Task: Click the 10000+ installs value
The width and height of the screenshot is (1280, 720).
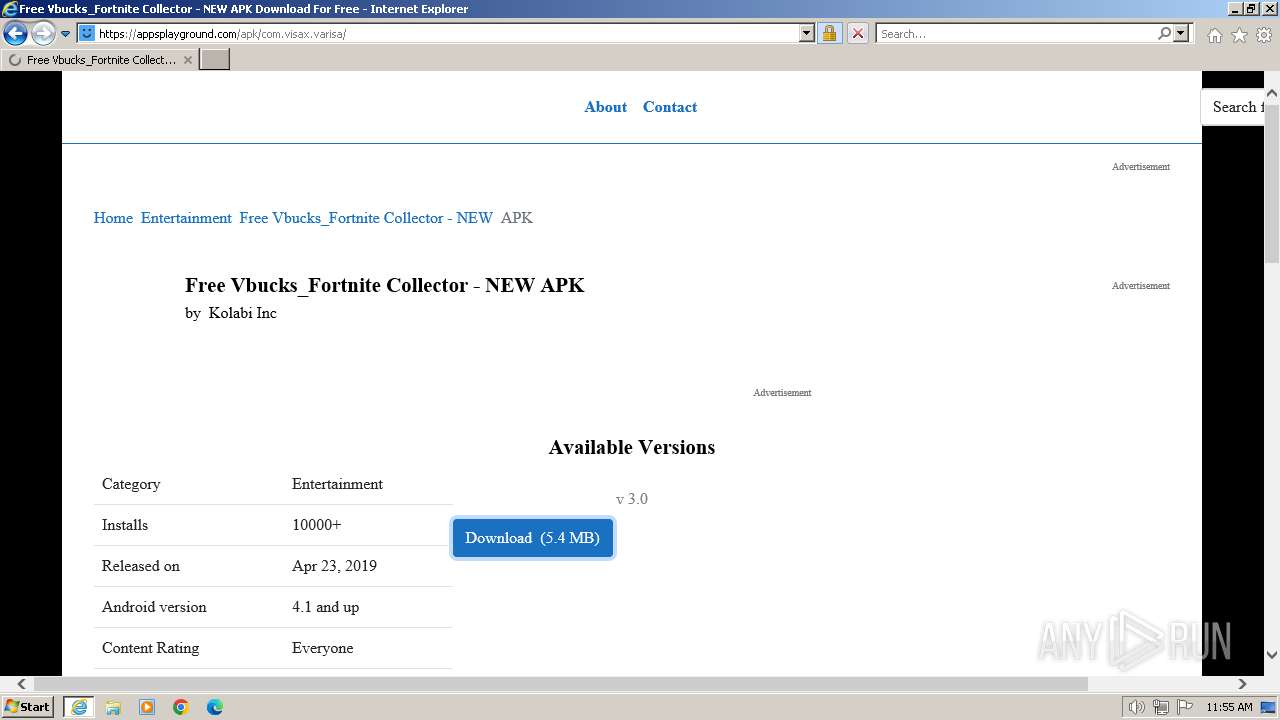Action: [316, 525]
